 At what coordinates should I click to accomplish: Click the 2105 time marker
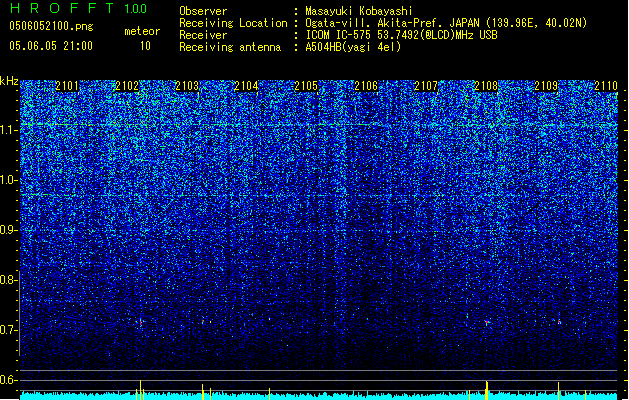tap(306, 86)
